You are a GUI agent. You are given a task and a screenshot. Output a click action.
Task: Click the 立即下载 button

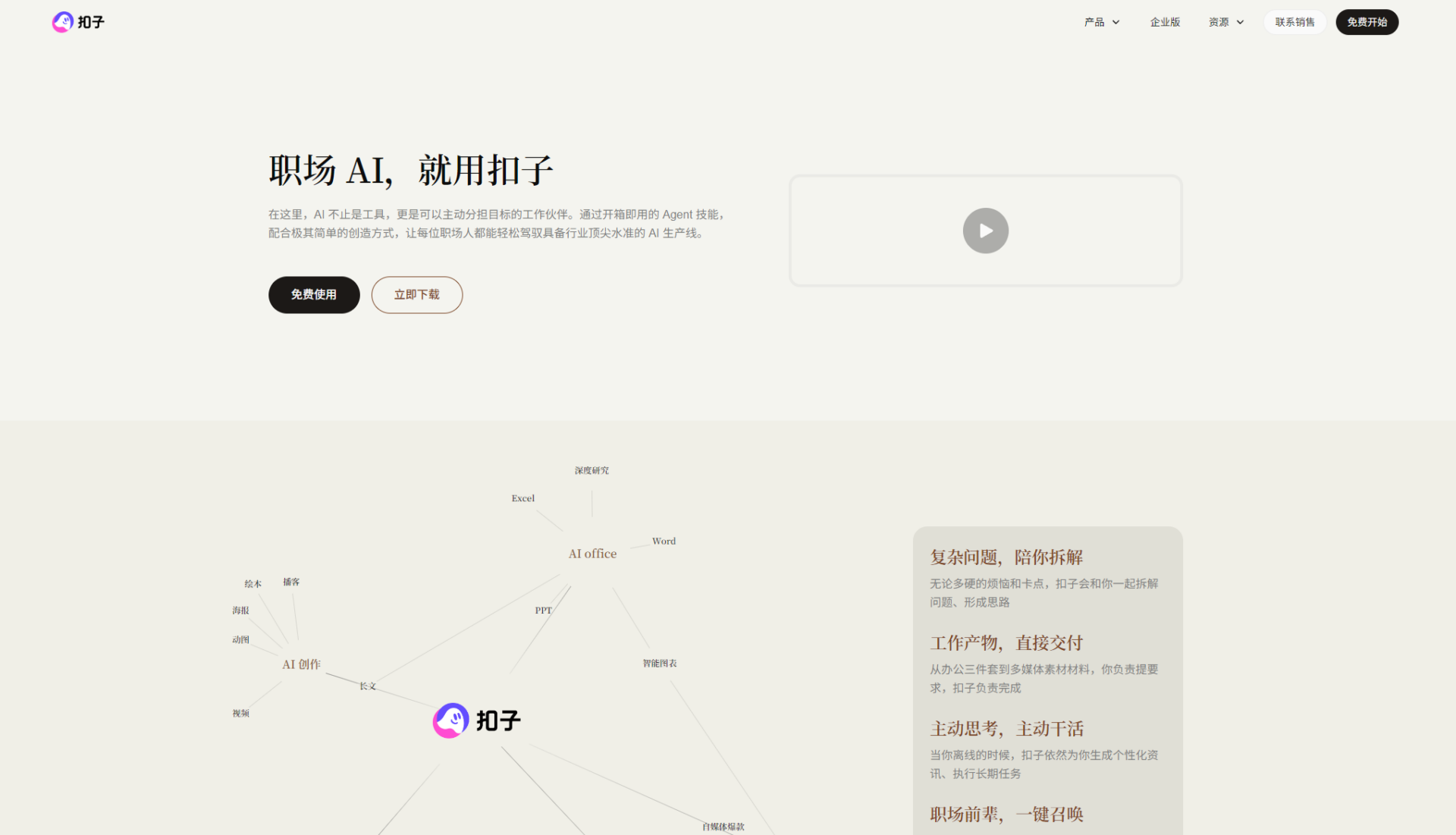pos(416,295)
